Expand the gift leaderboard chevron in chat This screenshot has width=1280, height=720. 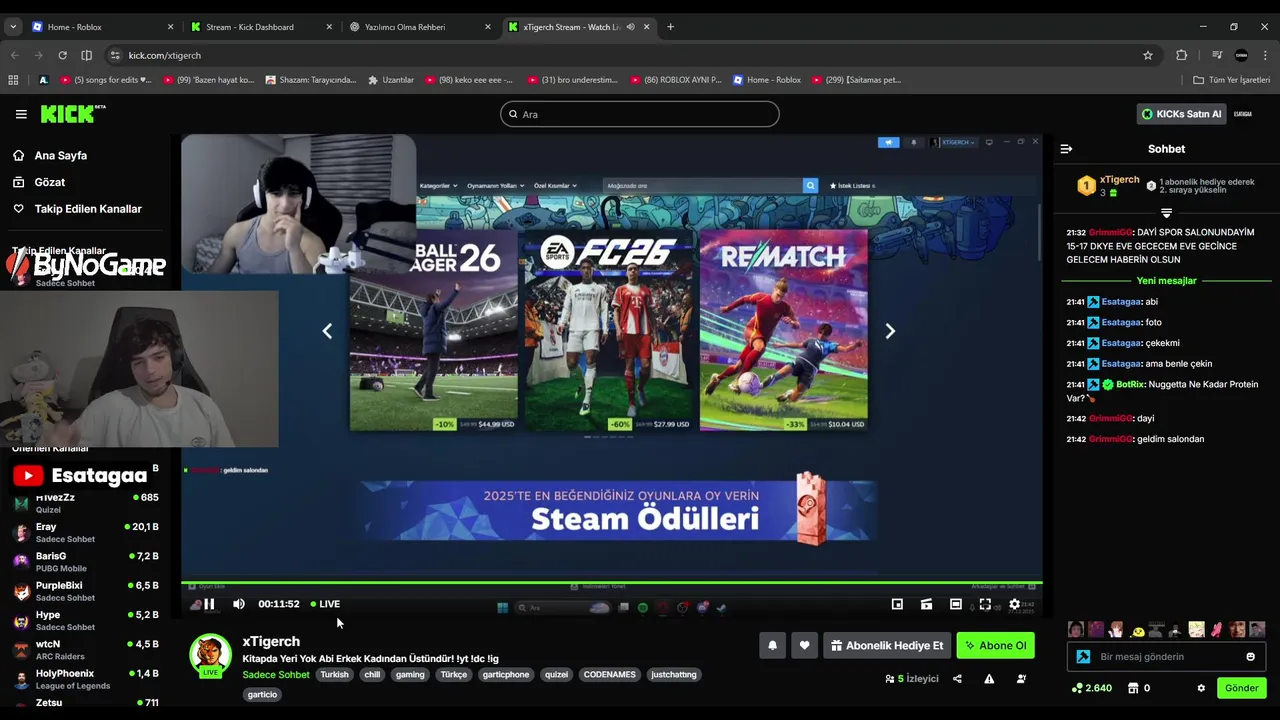point(1166,213)
